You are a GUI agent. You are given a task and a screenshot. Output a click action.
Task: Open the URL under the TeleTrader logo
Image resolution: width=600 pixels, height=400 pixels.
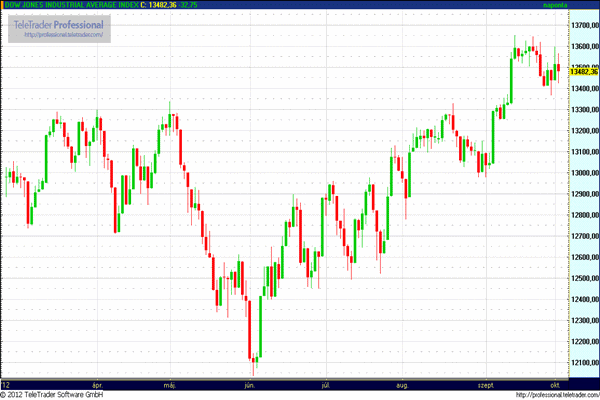(59, 35)
